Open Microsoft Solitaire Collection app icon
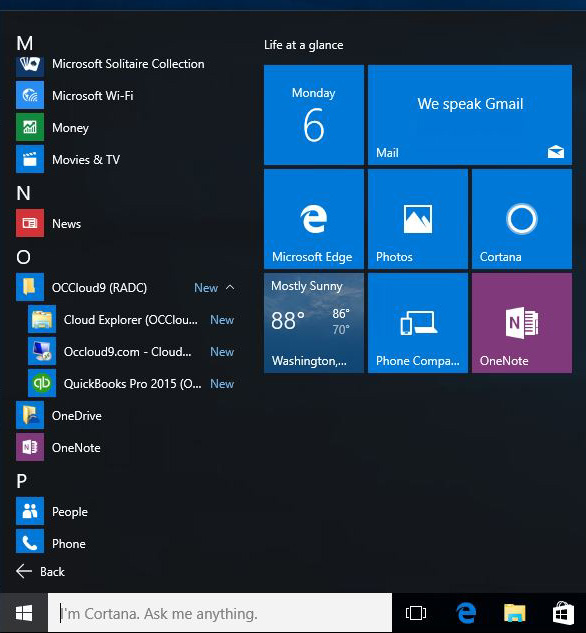Image resolution: width=586 pixels, height=633 pixels. [x=30, y=65]
